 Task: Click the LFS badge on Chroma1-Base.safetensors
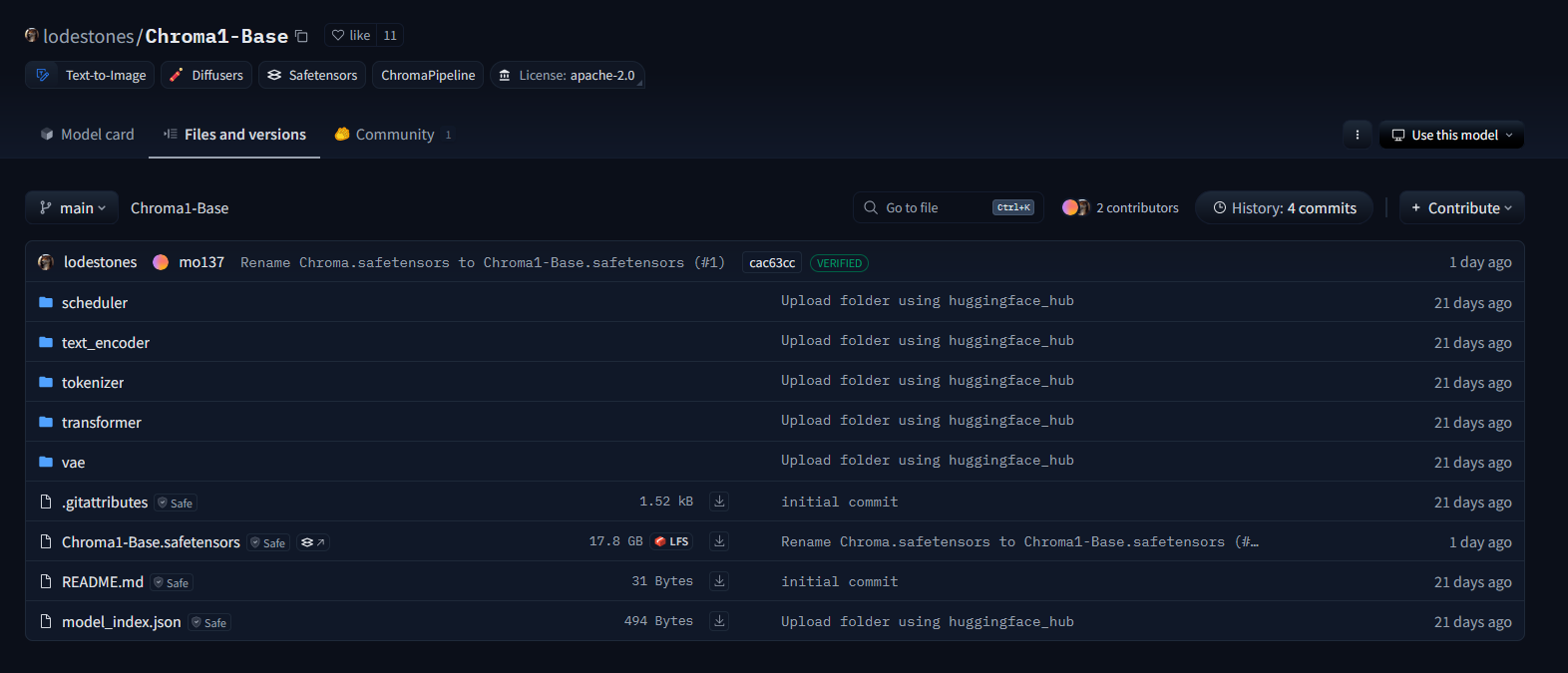coord(671,541)
